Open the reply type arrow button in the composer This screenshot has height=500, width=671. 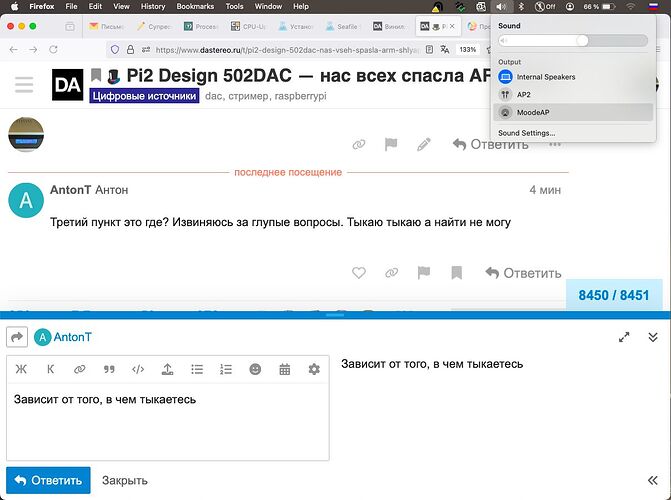tap(17, 337)
